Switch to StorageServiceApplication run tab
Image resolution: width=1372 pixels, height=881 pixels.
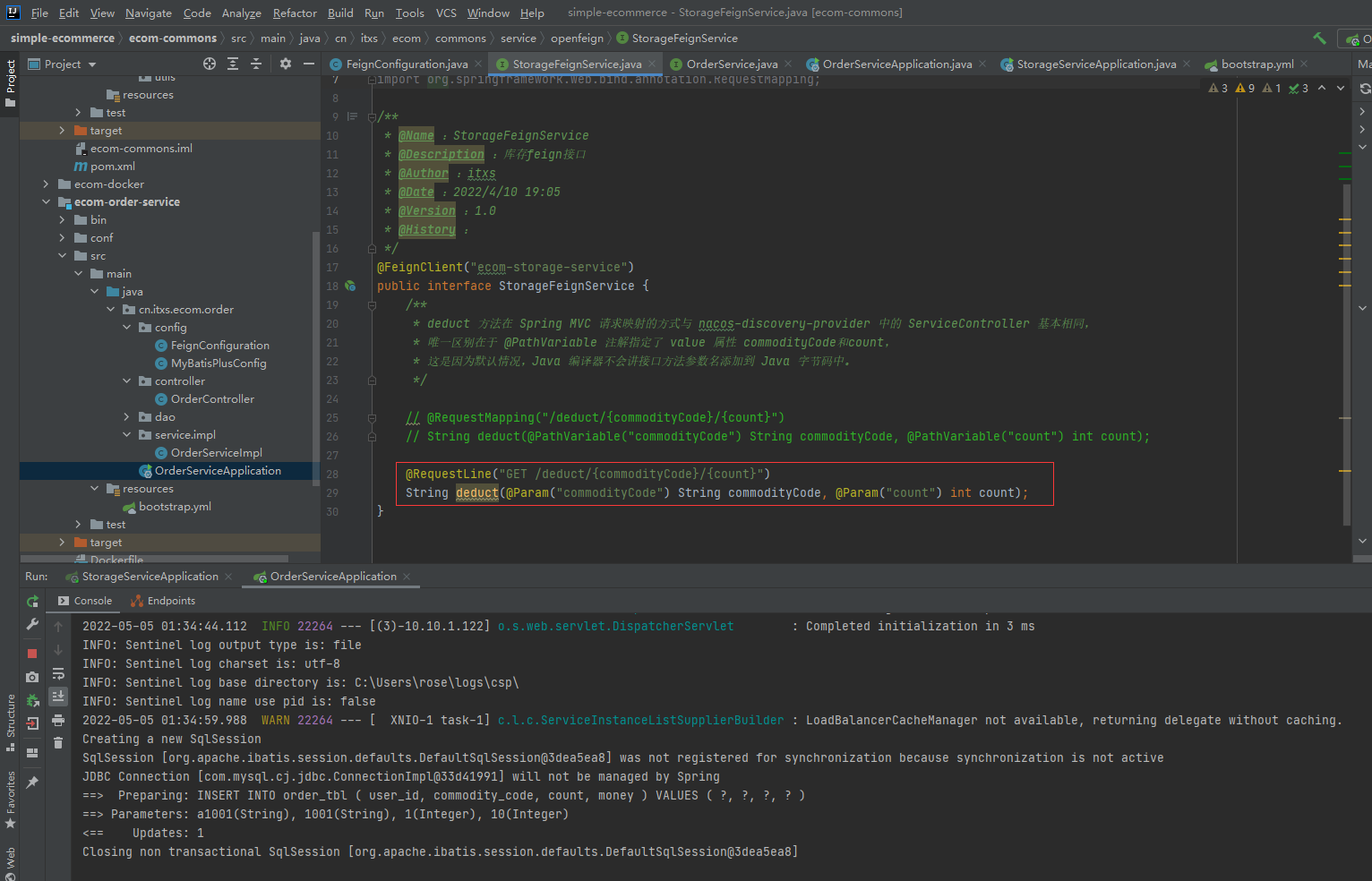150,577
